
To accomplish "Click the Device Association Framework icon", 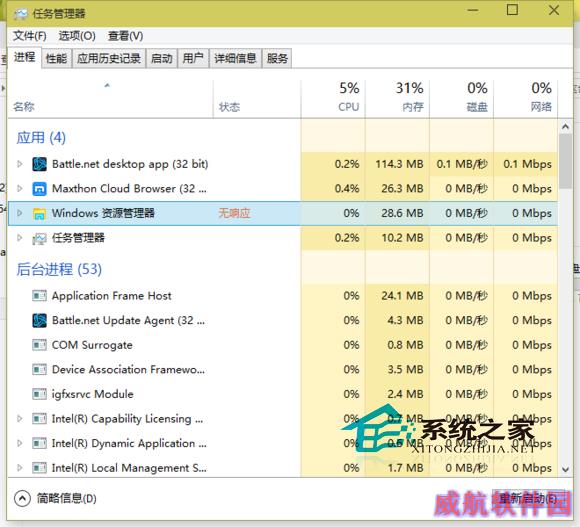I will pyautogui.click(x=40, y=369).
